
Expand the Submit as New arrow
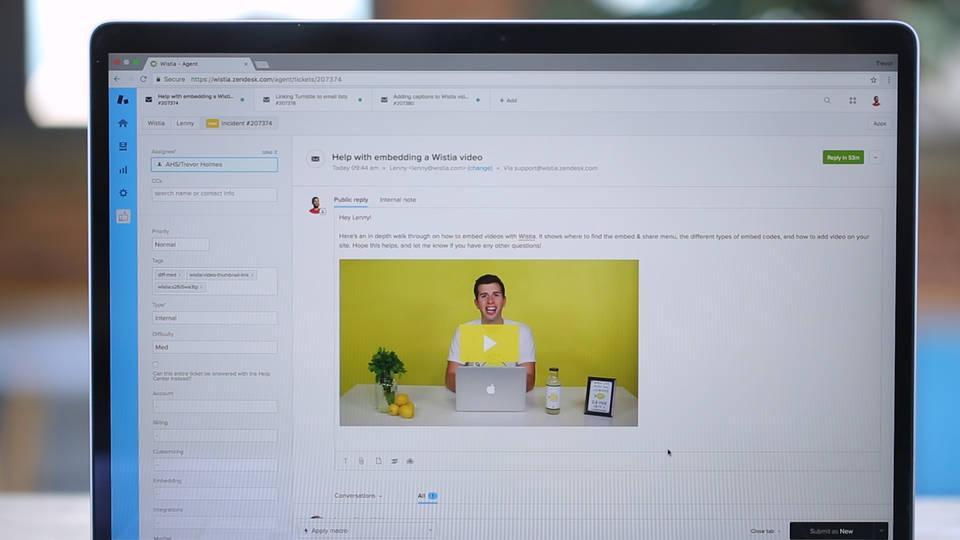point(881,531)
